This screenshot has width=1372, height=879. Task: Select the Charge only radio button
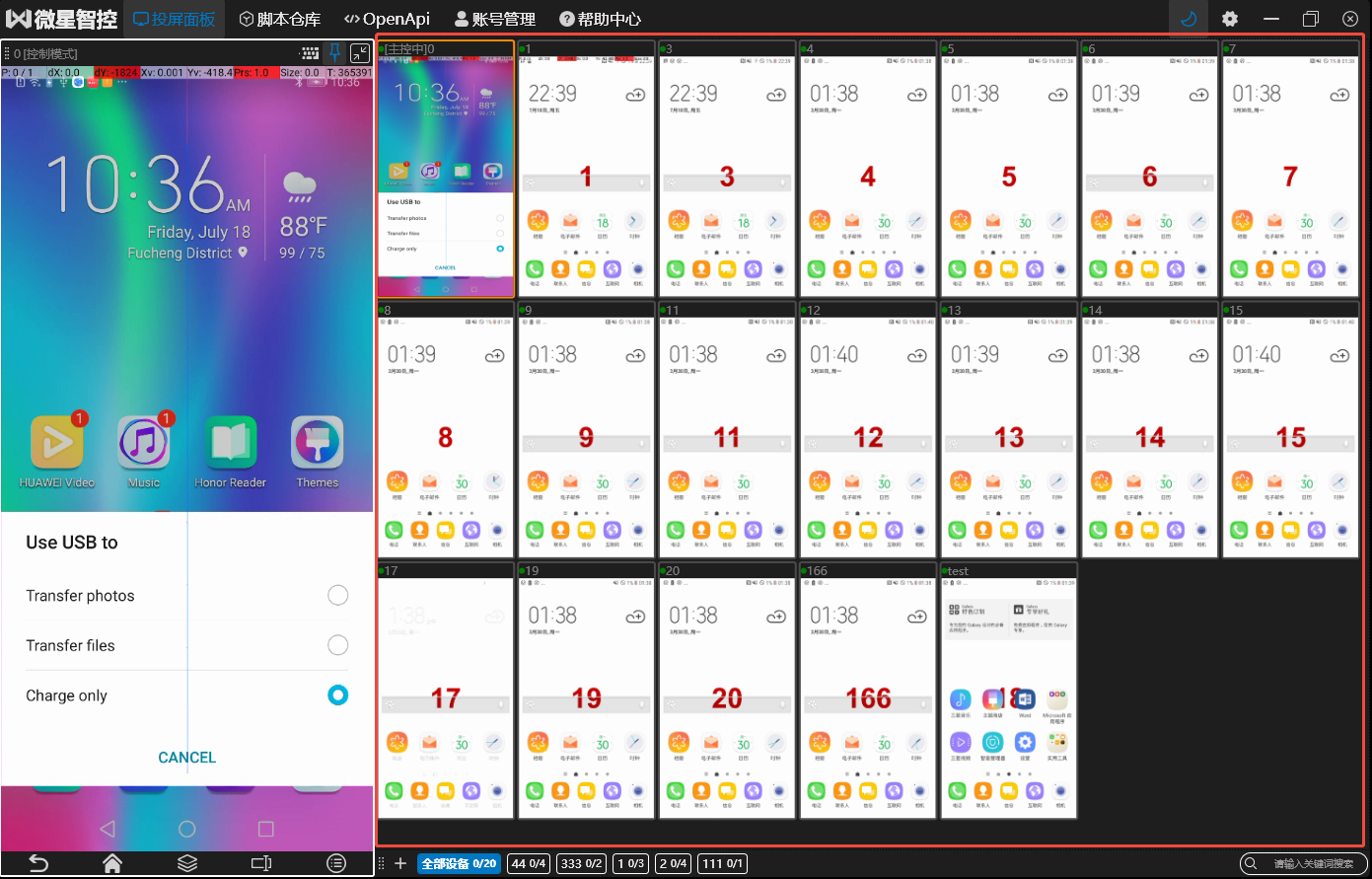(337, 696)
